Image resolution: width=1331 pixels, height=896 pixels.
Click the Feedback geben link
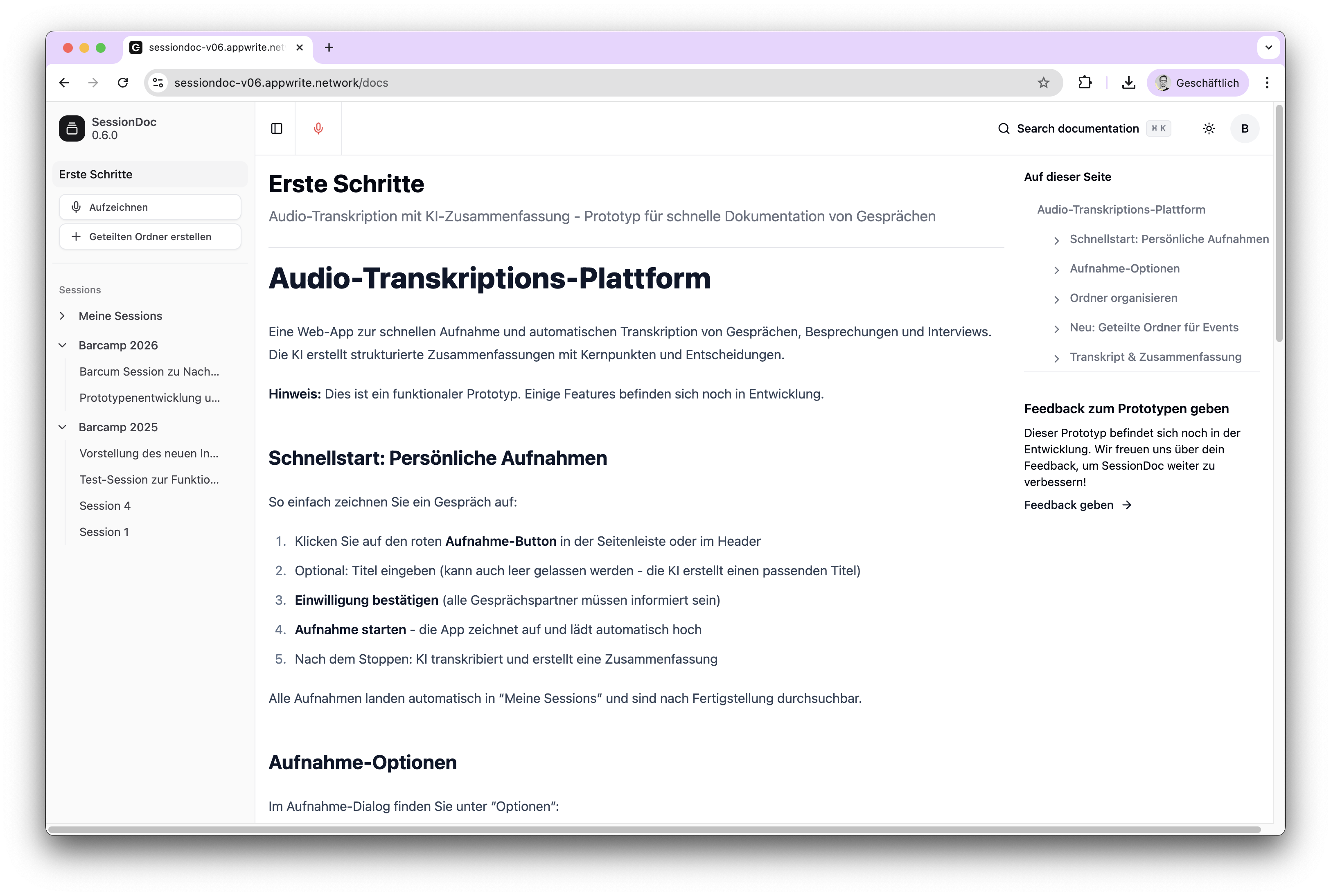tap(1068, 504)
